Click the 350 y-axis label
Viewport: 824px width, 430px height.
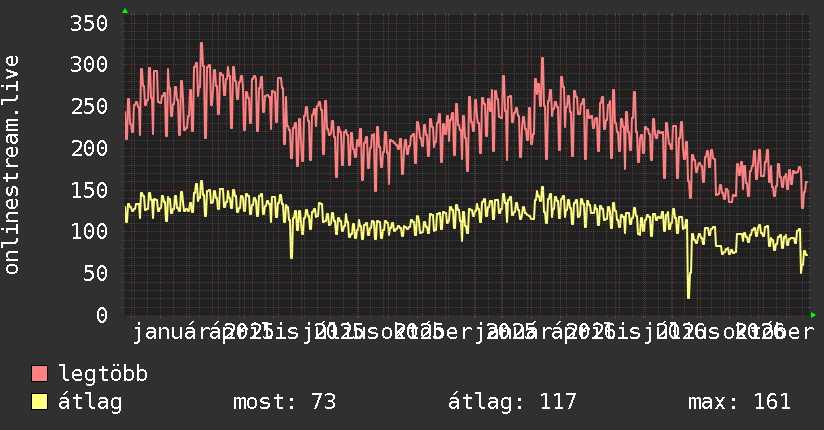pyautogui.click(x=89, y=23)
